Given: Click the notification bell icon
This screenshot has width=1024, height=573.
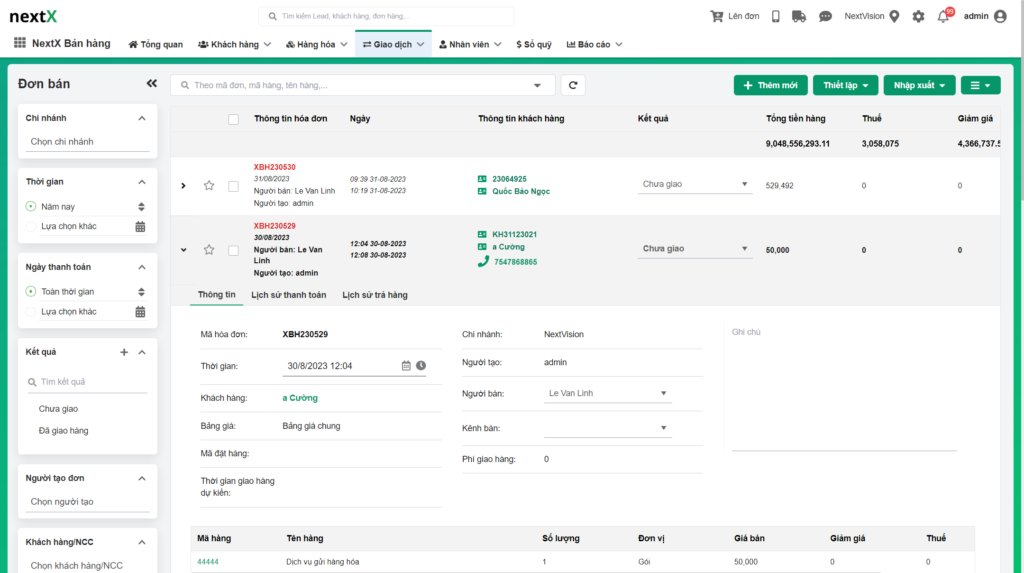Looking at the screenshot, I should pos(943,17).
